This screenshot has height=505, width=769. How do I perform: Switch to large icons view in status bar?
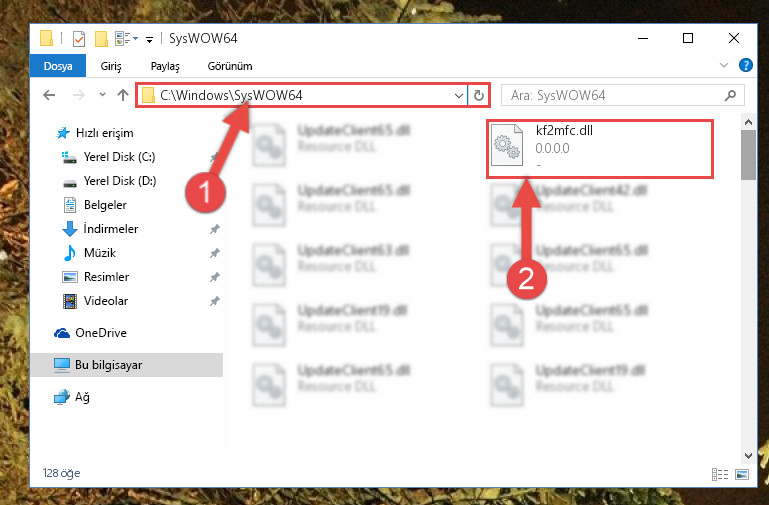[x=742, y=474]
